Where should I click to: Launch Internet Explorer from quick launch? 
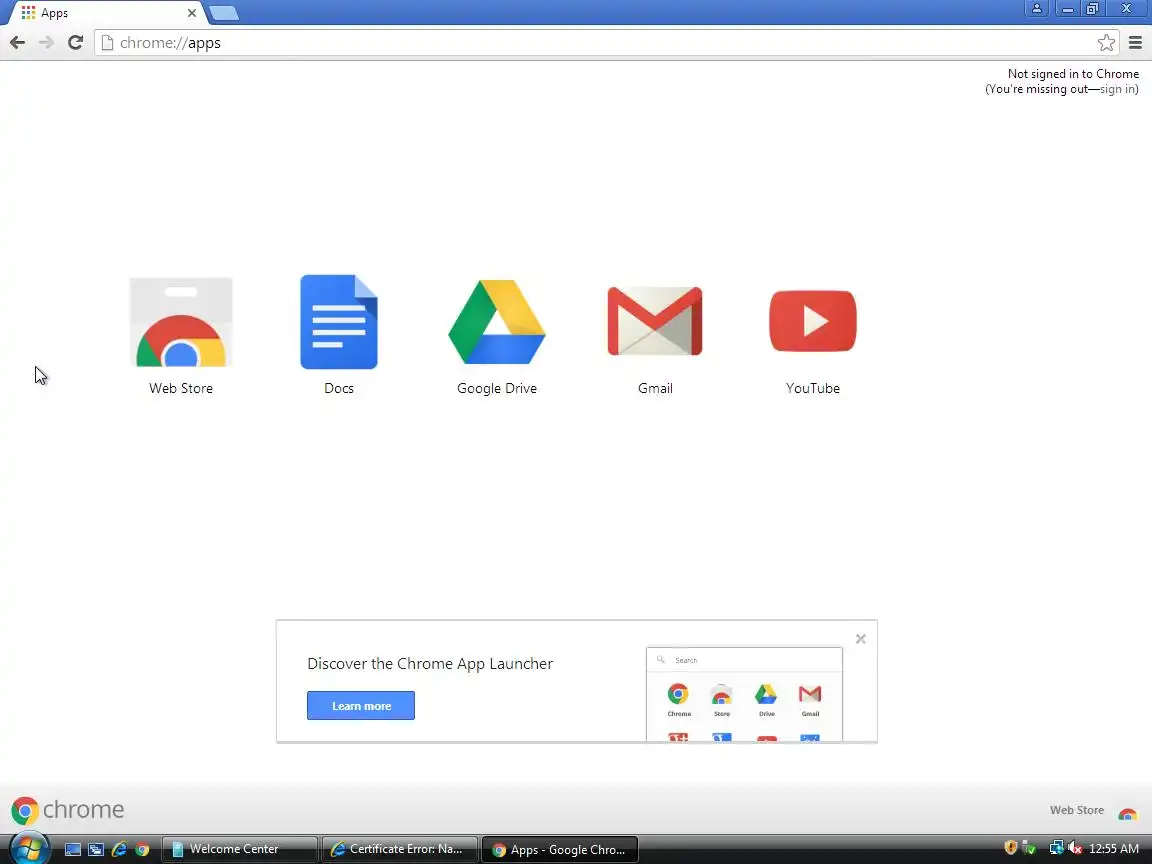click(119, 849)
